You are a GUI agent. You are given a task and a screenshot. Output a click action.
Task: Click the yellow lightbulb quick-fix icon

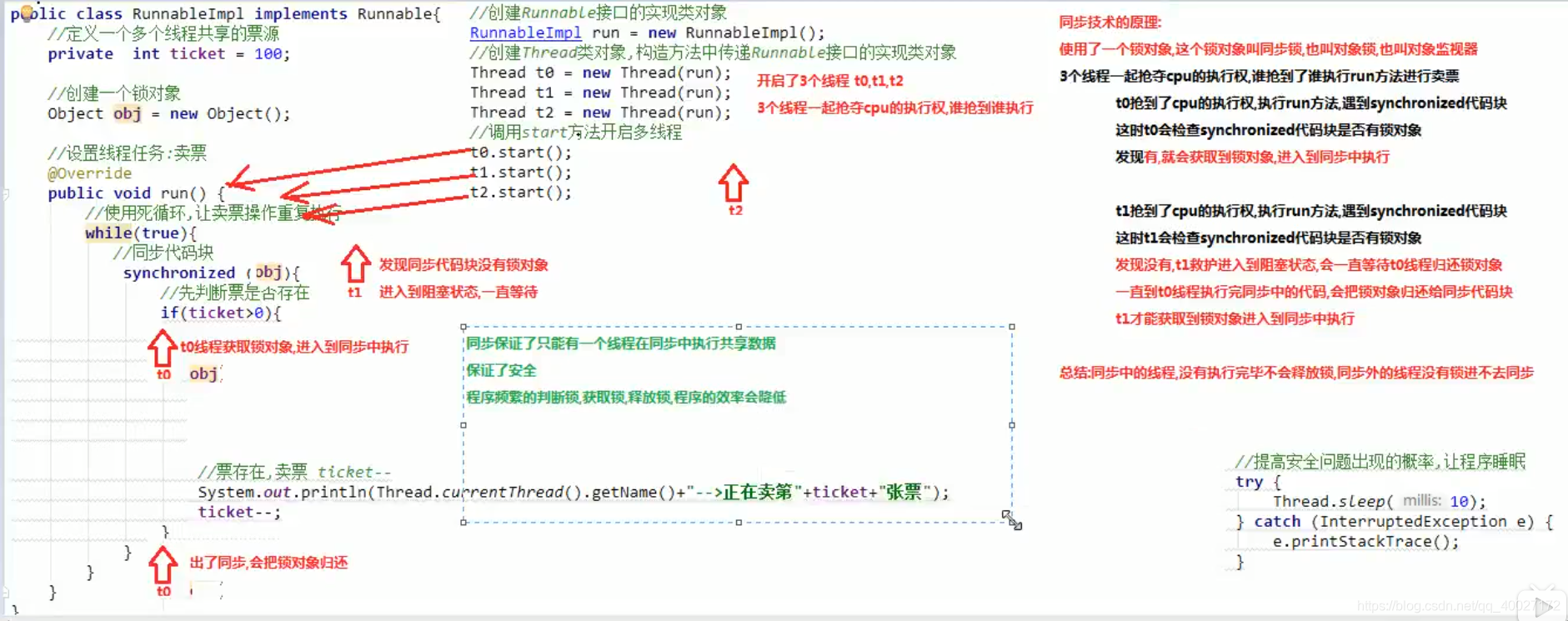coord(27,13)
